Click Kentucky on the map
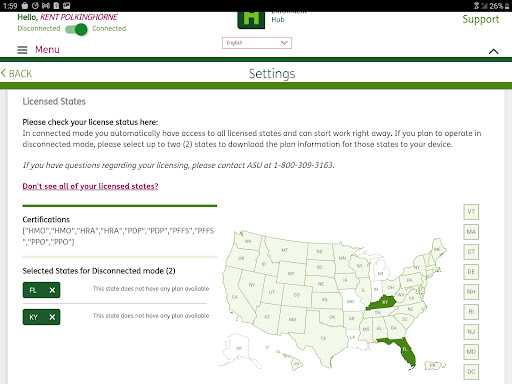The width and height of the screenshot is (512, 384). 384,303
